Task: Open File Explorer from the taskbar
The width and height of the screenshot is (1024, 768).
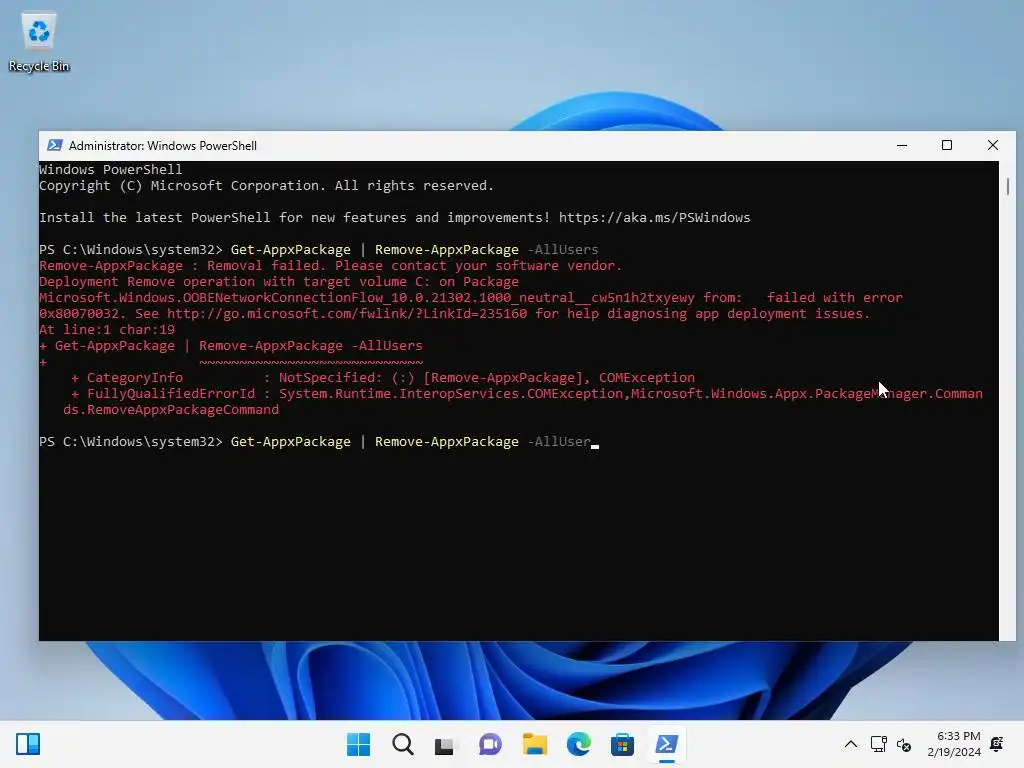Action: pos(534,744)
